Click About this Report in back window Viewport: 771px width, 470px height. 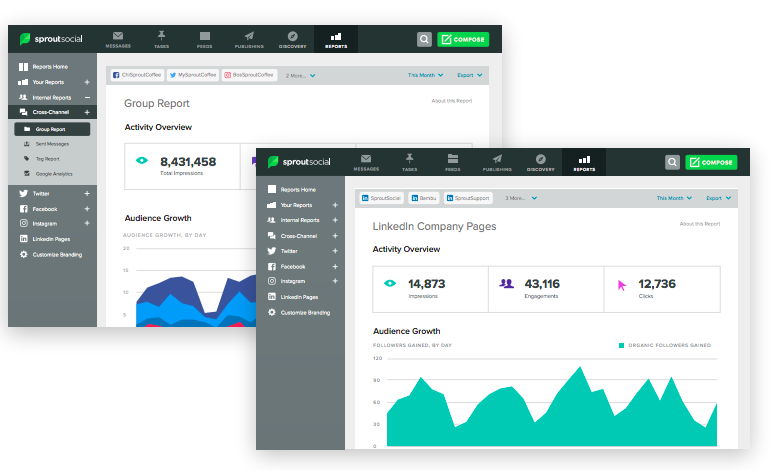[x=451, y=101]
